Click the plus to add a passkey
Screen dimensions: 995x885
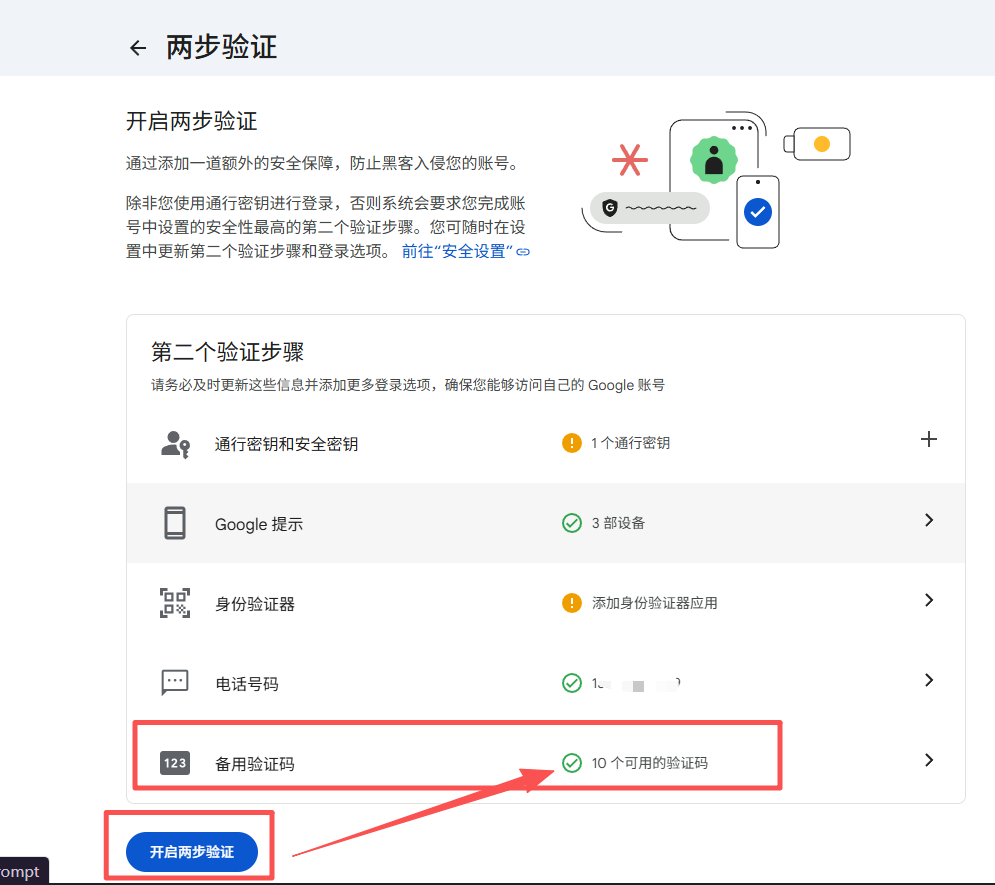929,439
